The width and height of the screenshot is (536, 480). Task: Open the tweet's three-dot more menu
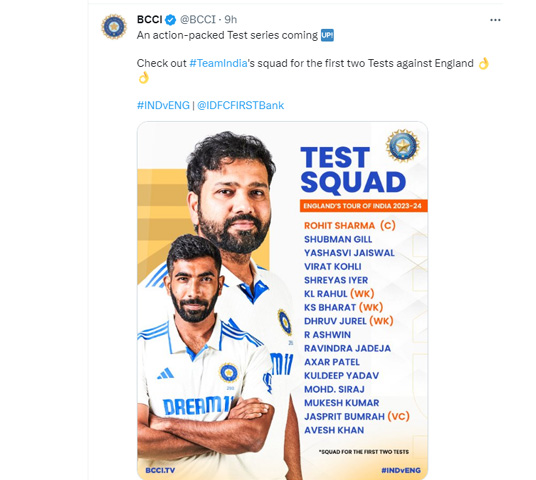495,20
